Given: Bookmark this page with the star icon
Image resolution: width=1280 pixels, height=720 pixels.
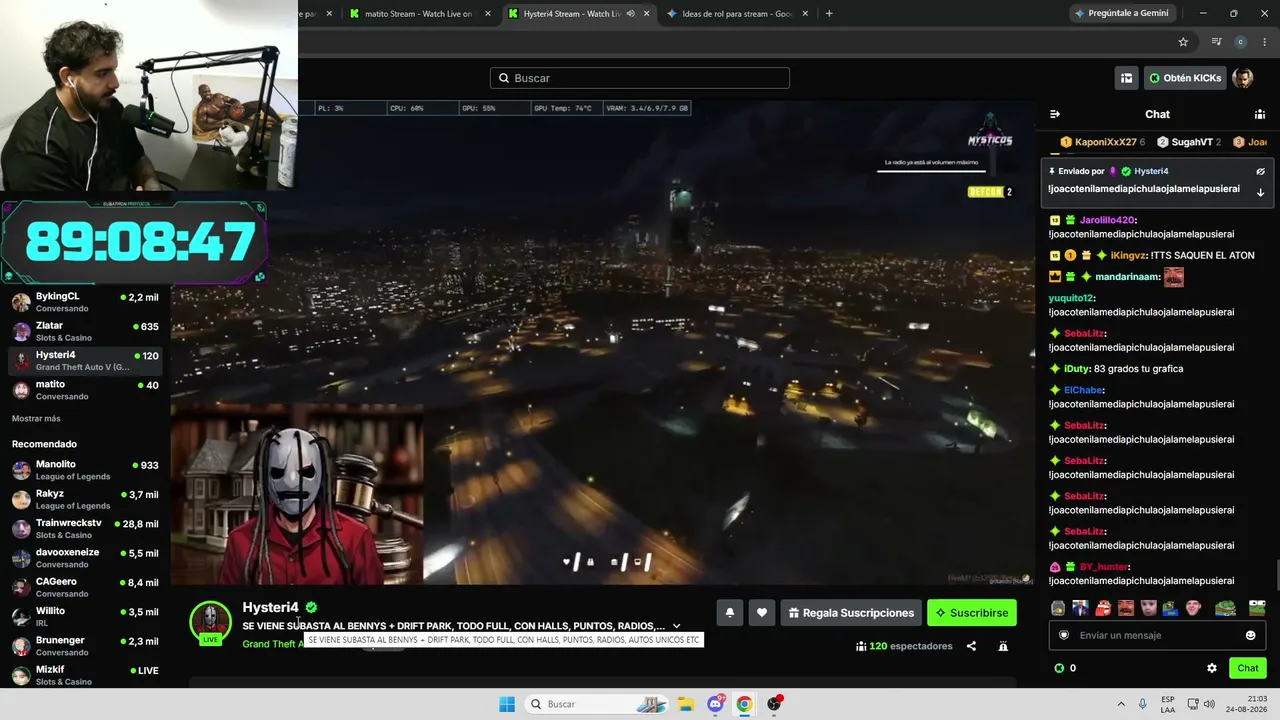Looking at the screenshot, I should [1183, 42].
